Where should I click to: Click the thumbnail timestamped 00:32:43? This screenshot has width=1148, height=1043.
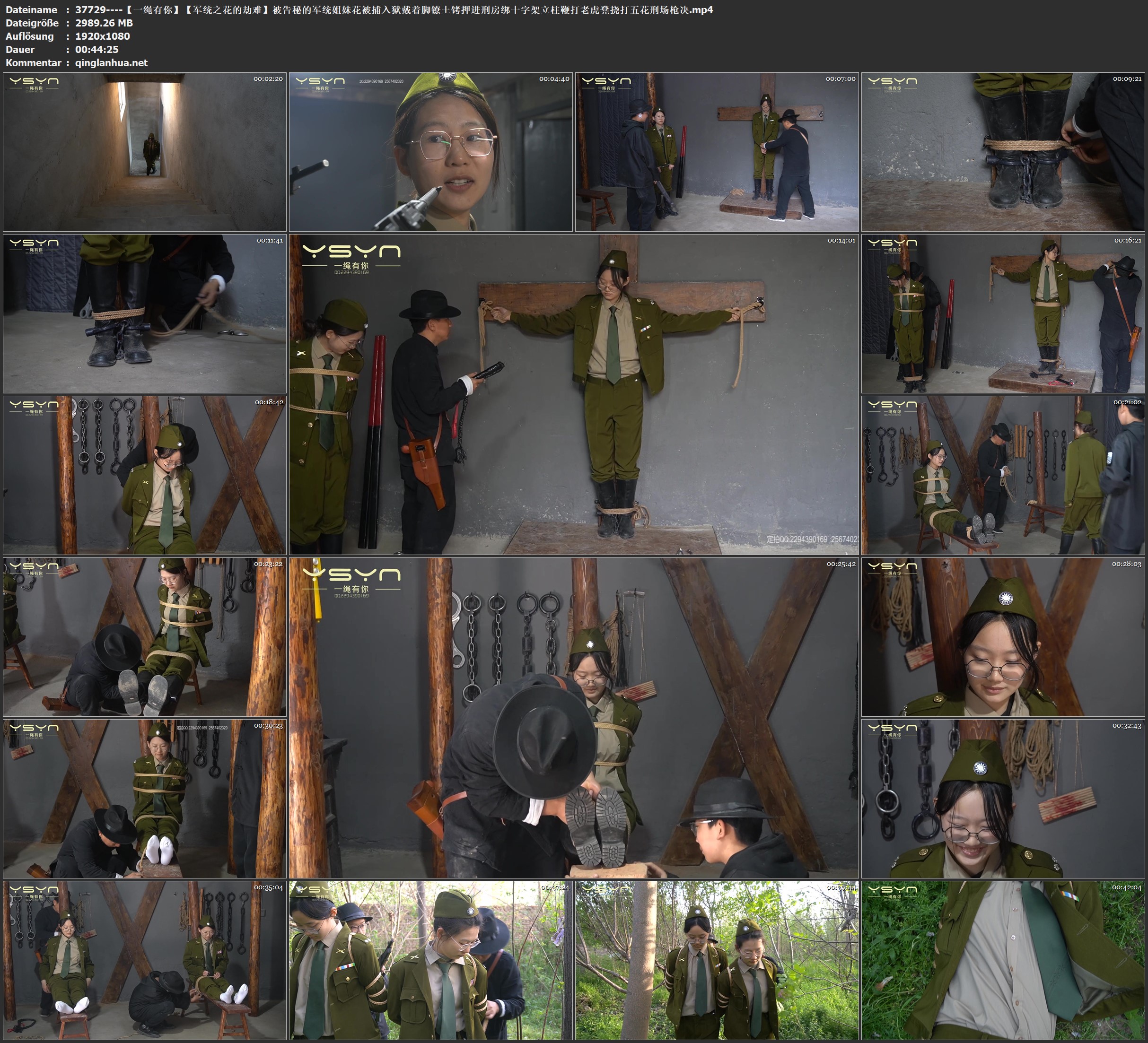(1003, 799)
